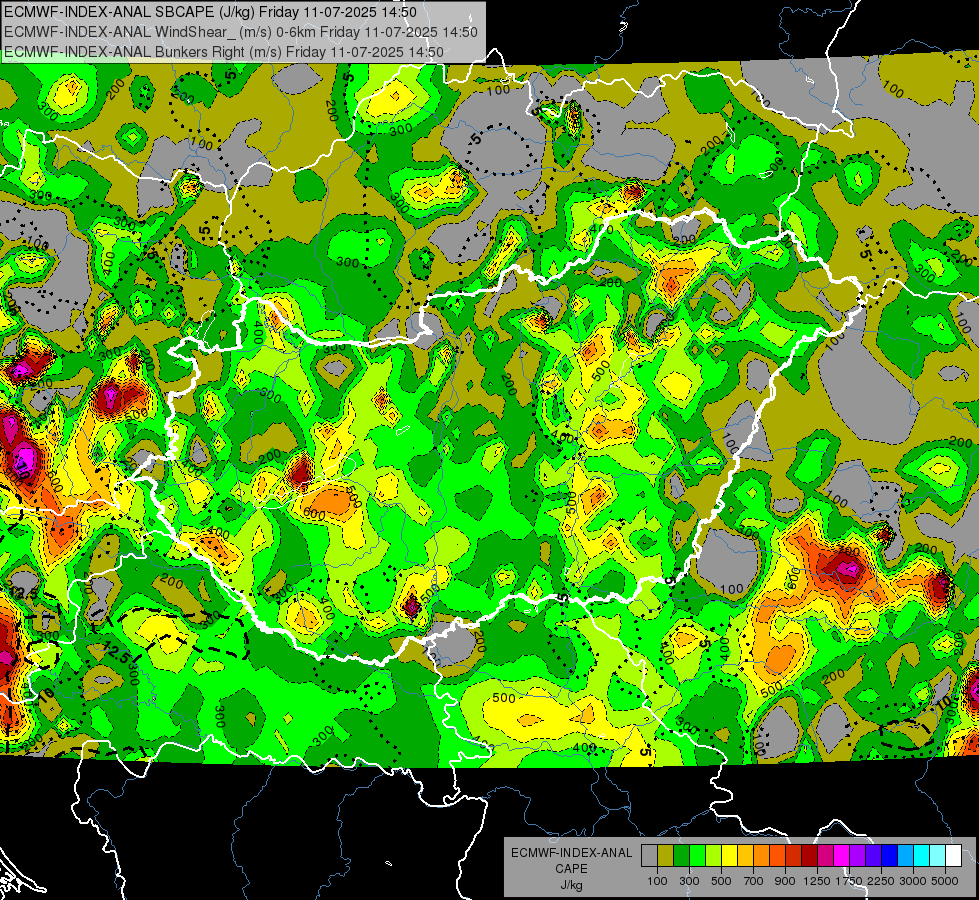Select the sky blue legend swatch before 3000
Viewport: 979px width, 900px height.
pos(906,856)
